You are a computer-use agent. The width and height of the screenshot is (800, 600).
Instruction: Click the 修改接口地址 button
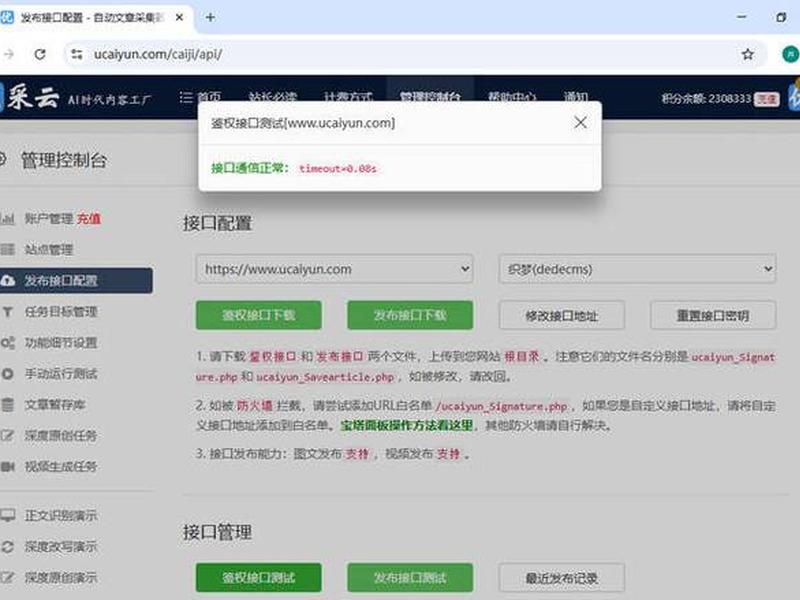[562, 316]
